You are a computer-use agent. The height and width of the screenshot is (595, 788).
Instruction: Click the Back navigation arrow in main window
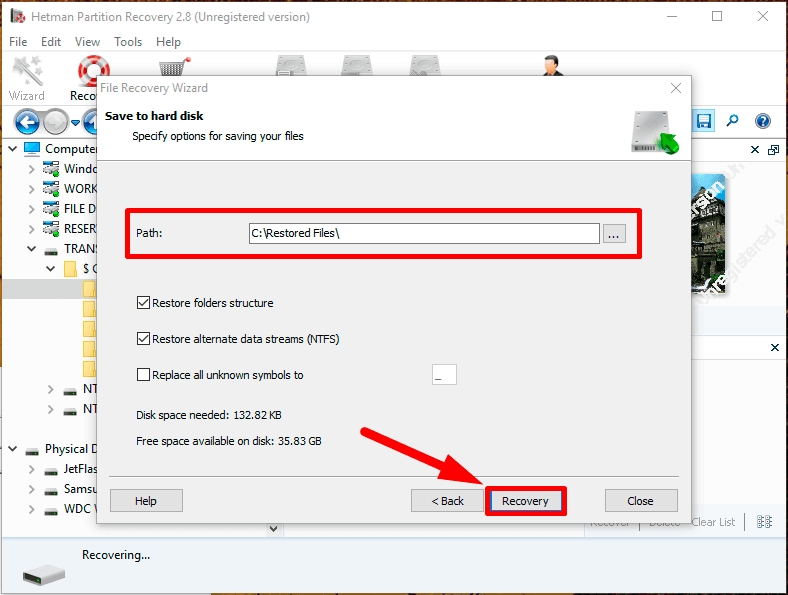coord(27,122)
